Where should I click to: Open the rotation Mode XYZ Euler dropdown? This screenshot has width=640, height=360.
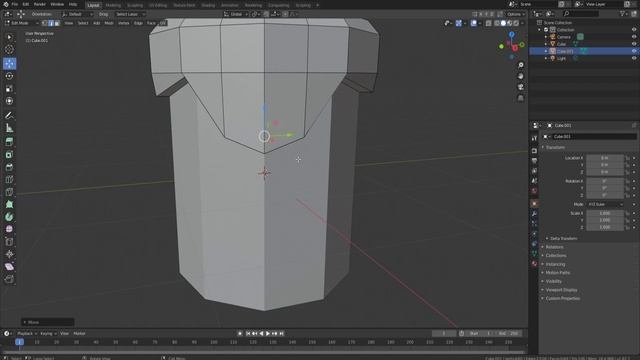[605, 204]
